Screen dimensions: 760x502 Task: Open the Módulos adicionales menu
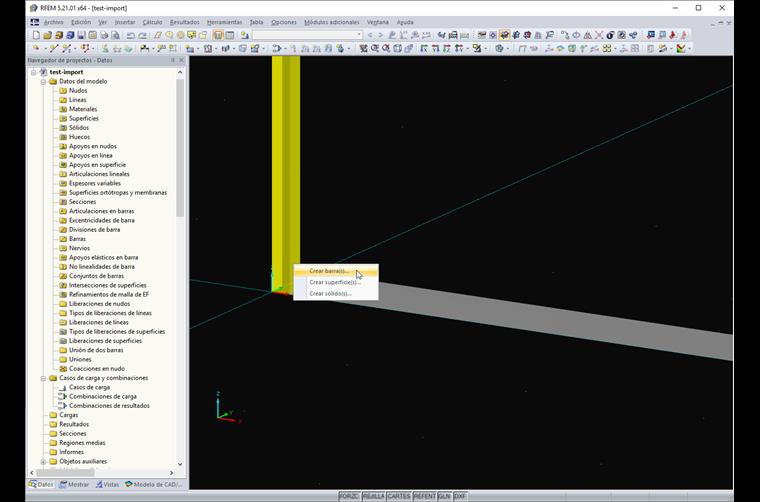pos(332,22)
